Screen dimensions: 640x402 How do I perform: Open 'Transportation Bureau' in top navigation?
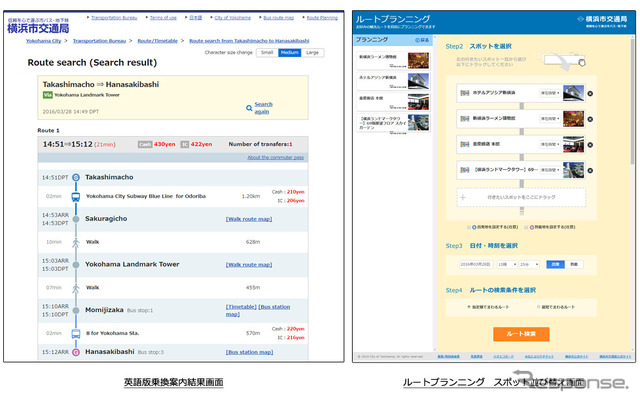114,18
